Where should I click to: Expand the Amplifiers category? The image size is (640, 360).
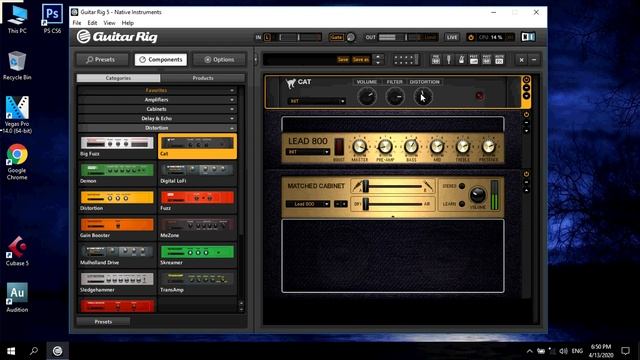tap(157, 100)
